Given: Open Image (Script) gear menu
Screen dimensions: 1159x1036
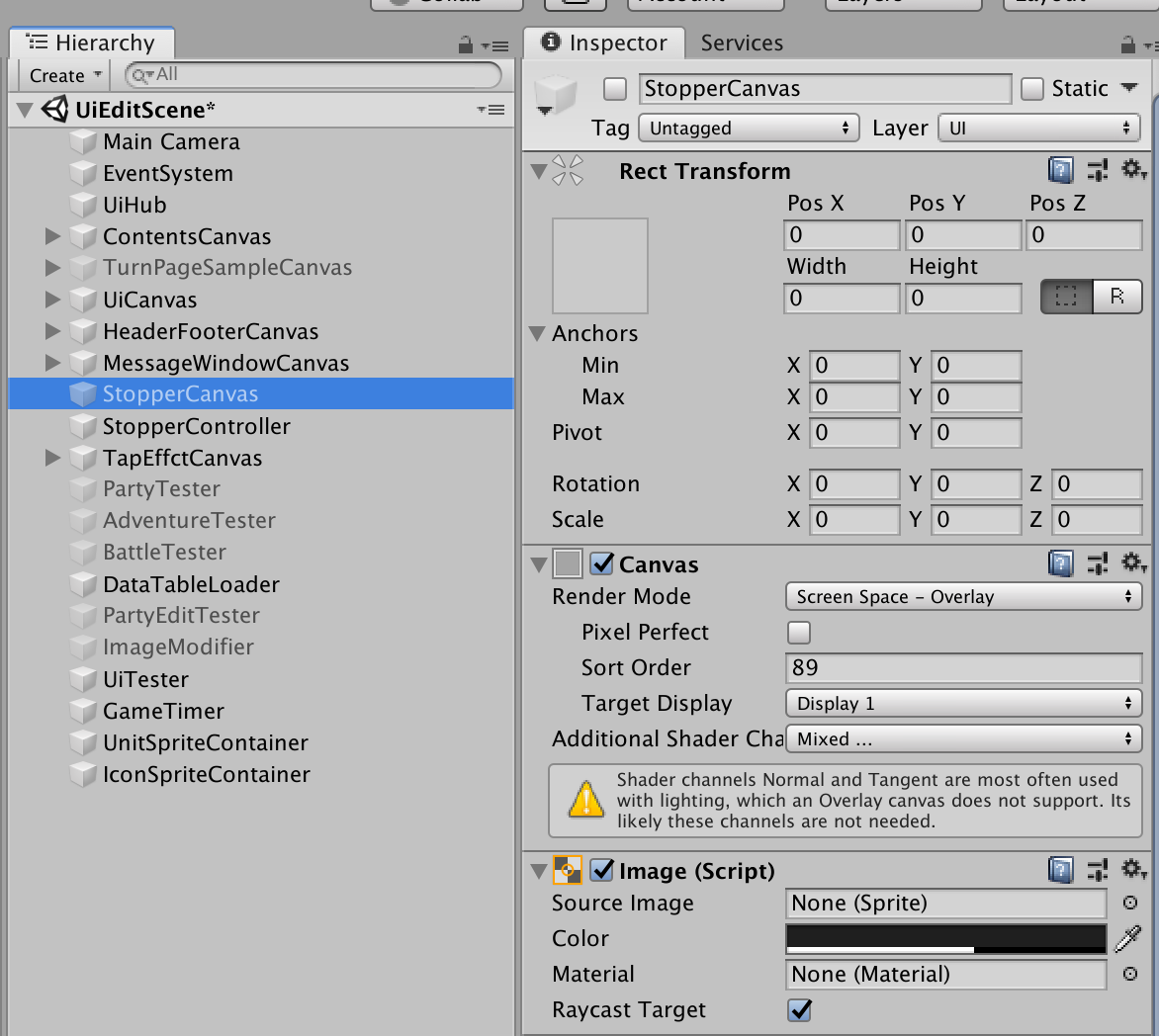Looking at the screenshot, I should [1133, 869].
